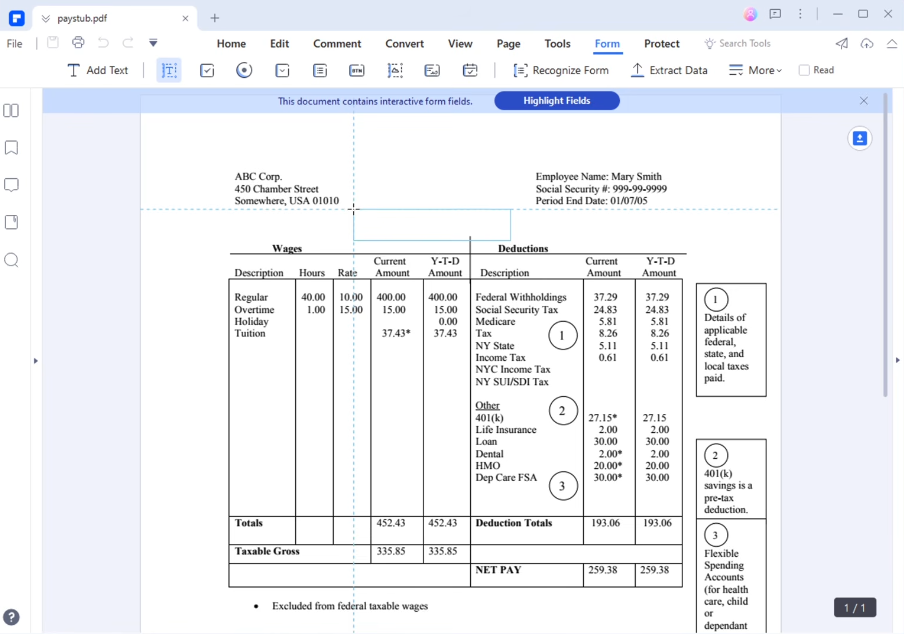Open the Comment tab
Viewport: 904px width, 634px height.
(337, 44)
